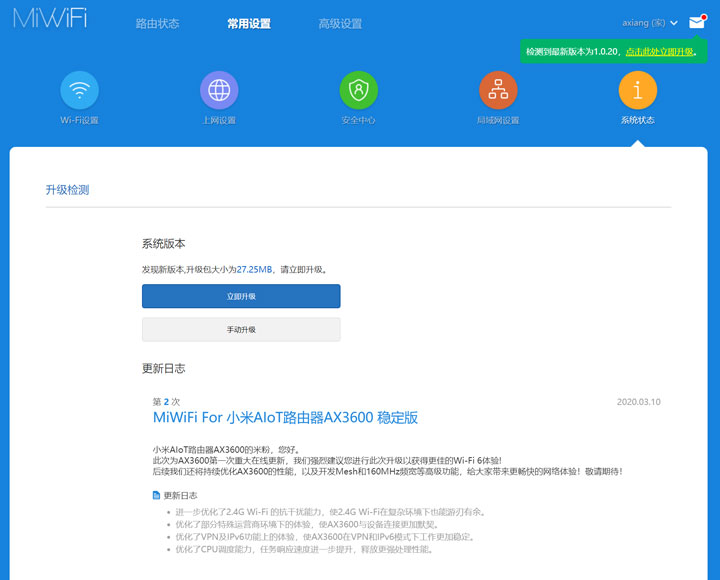Switch to the 高级设置 tab
This screenshot has width=720, height=580.
[x=340, y=23]
